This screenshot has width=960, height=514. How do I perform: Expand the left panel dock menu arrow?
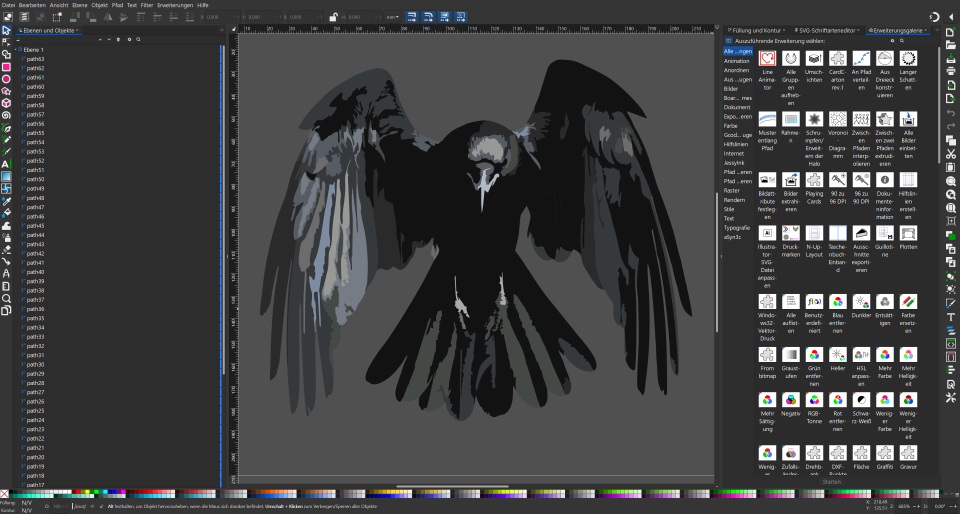pos(224,30)
